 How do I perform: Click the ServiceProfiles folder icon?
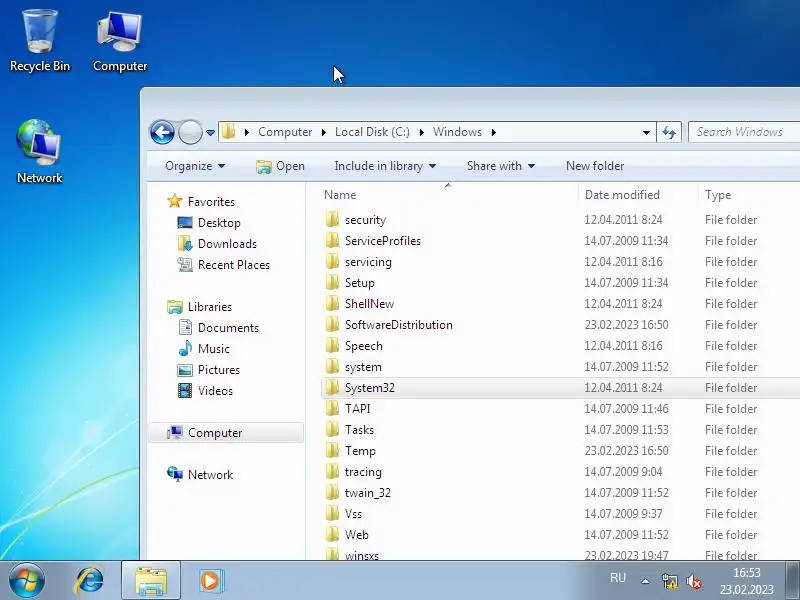click(332, 240)
